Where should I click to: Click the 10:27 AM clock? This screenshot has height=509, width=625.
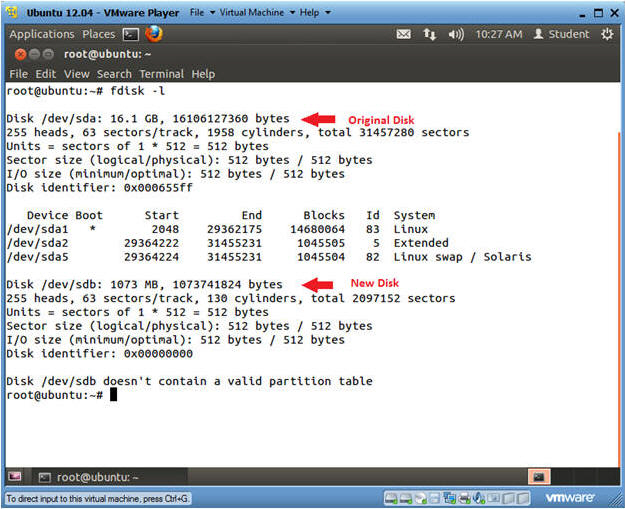tap(499, 34)
